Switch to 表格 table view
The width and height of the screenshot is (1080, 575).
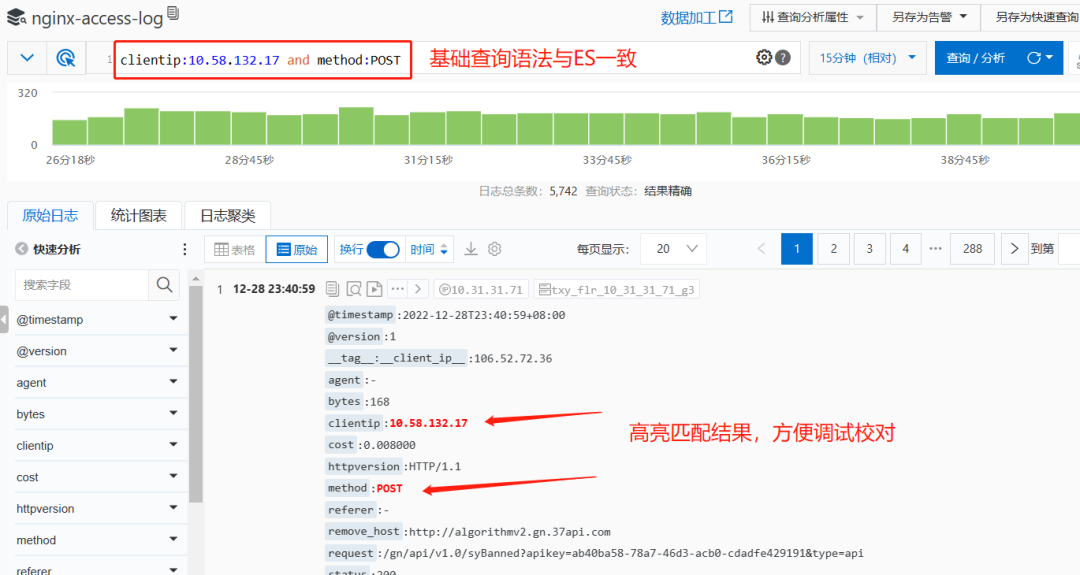tap(235, 249)
